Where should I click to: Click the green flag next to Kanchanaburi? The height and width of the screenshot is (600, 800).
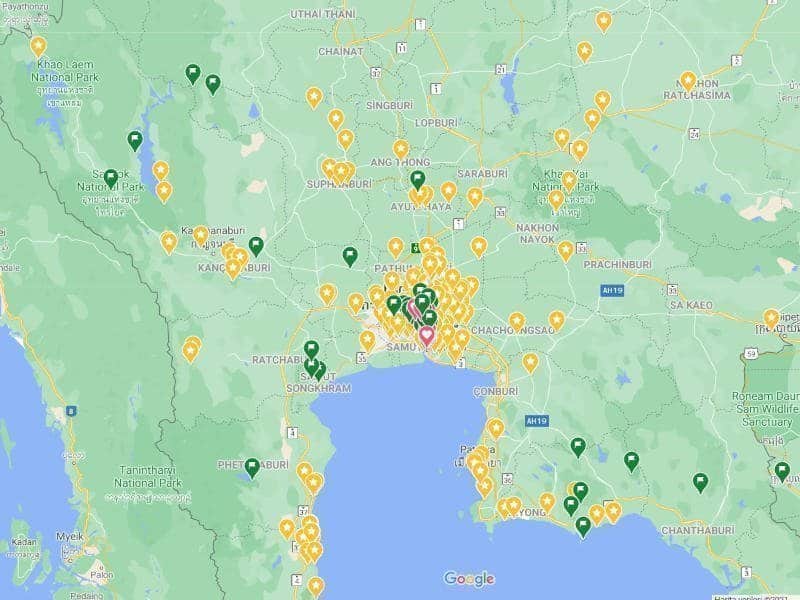coord(256,246)
